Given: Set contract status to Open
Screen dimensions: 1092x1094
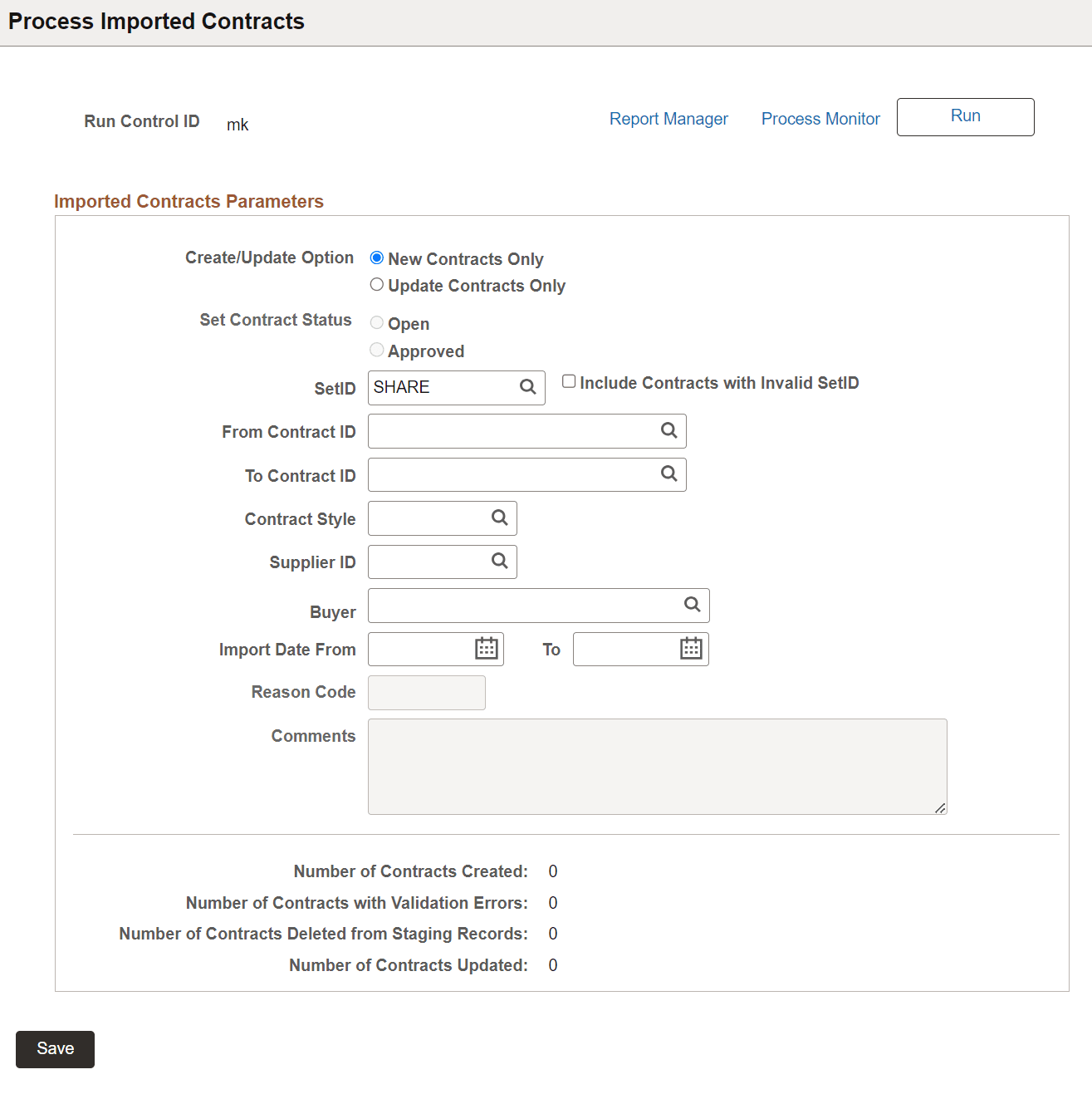Looking at the screenshot, I should click(x=377, y=322).
